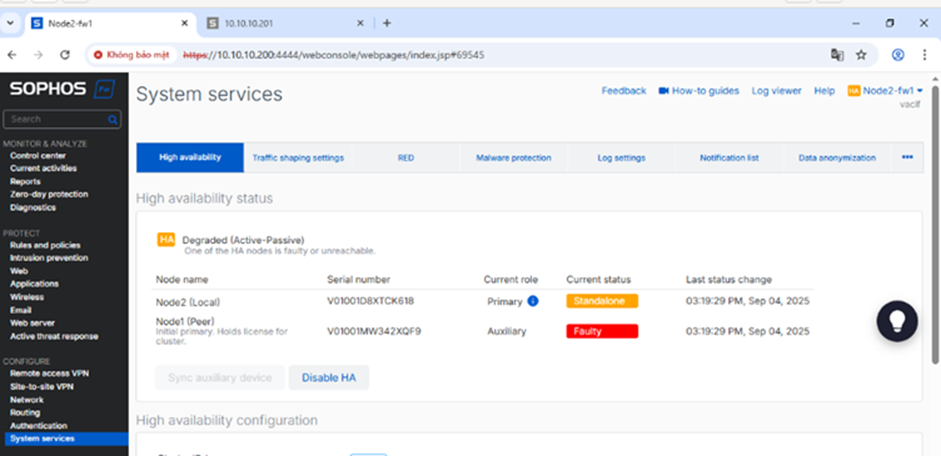Image resolution: width=941 pixels, height=456 pixels.
Task: Open Current activities in the sidebar
Action: tap(43, 169)
